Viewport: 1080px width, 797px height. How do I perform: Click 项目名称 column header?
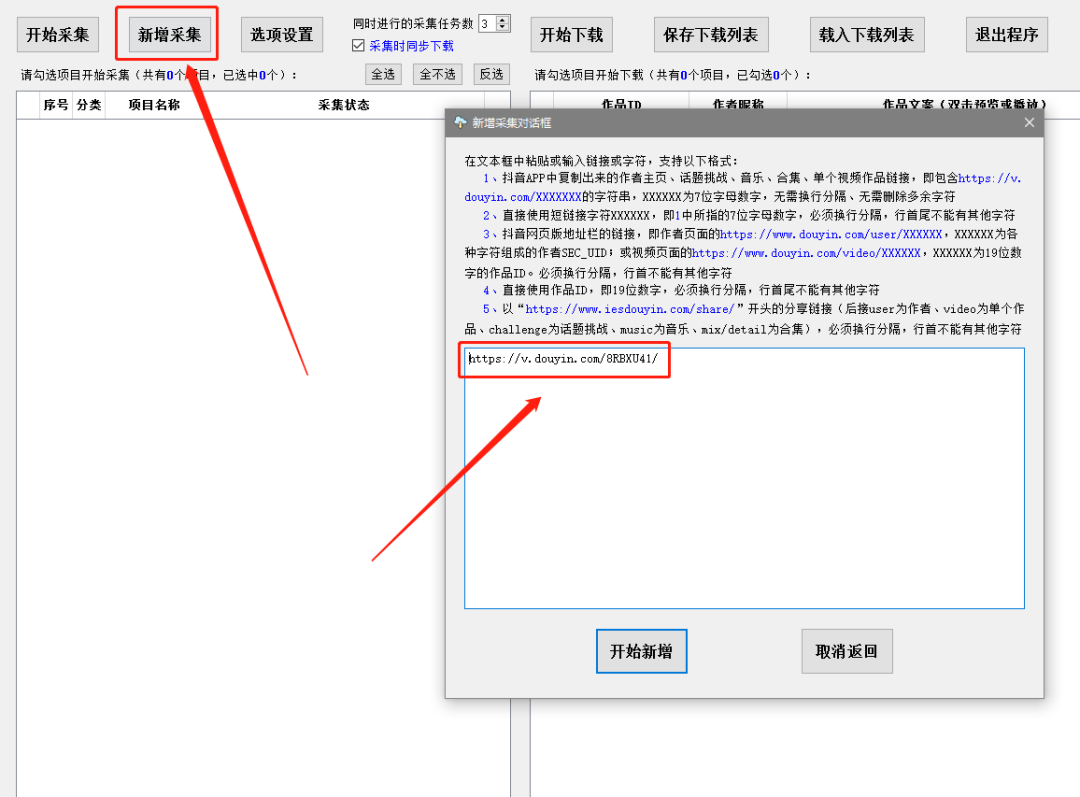154,105
